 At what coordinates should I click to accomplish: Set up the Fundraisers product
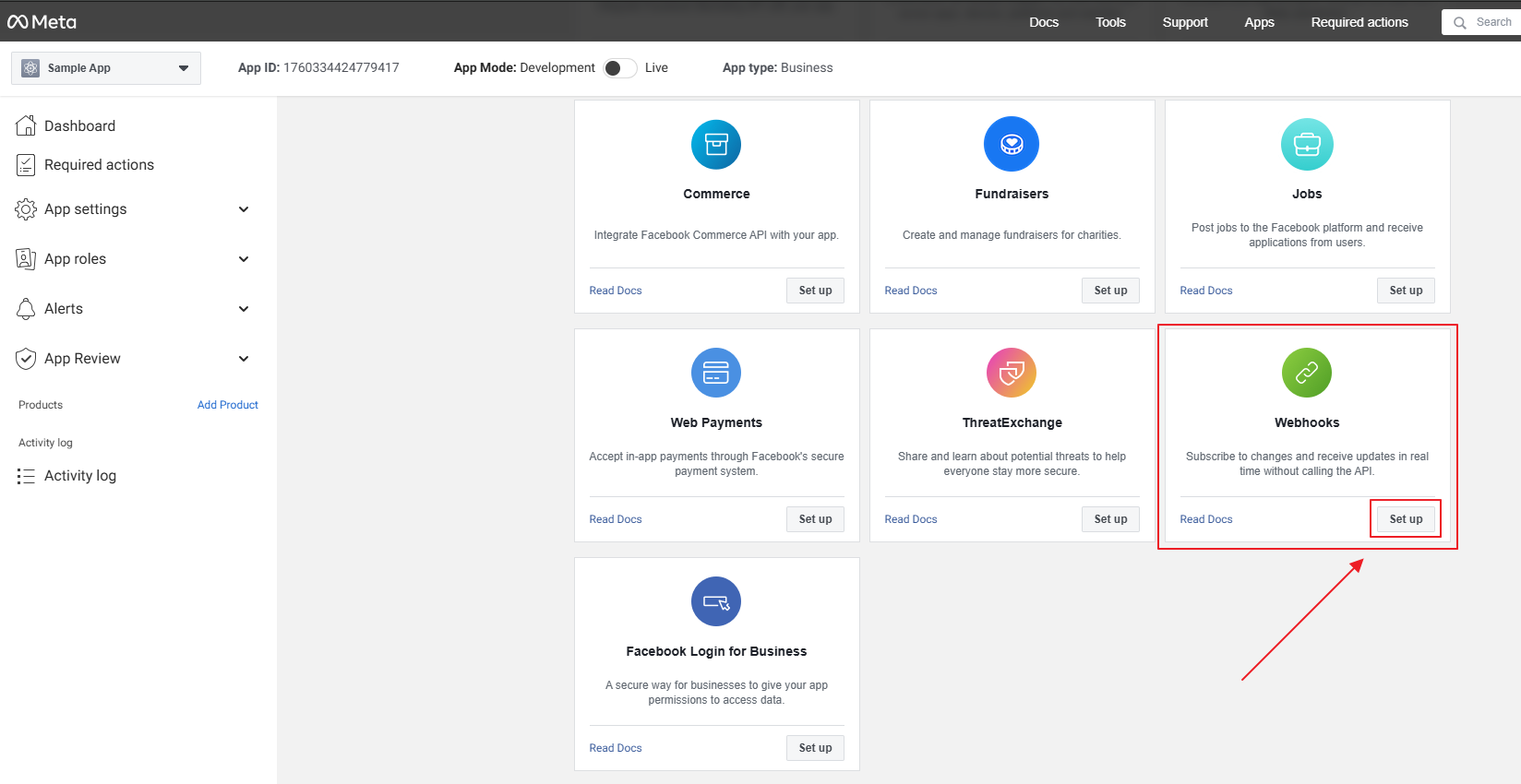(1110, 291)
